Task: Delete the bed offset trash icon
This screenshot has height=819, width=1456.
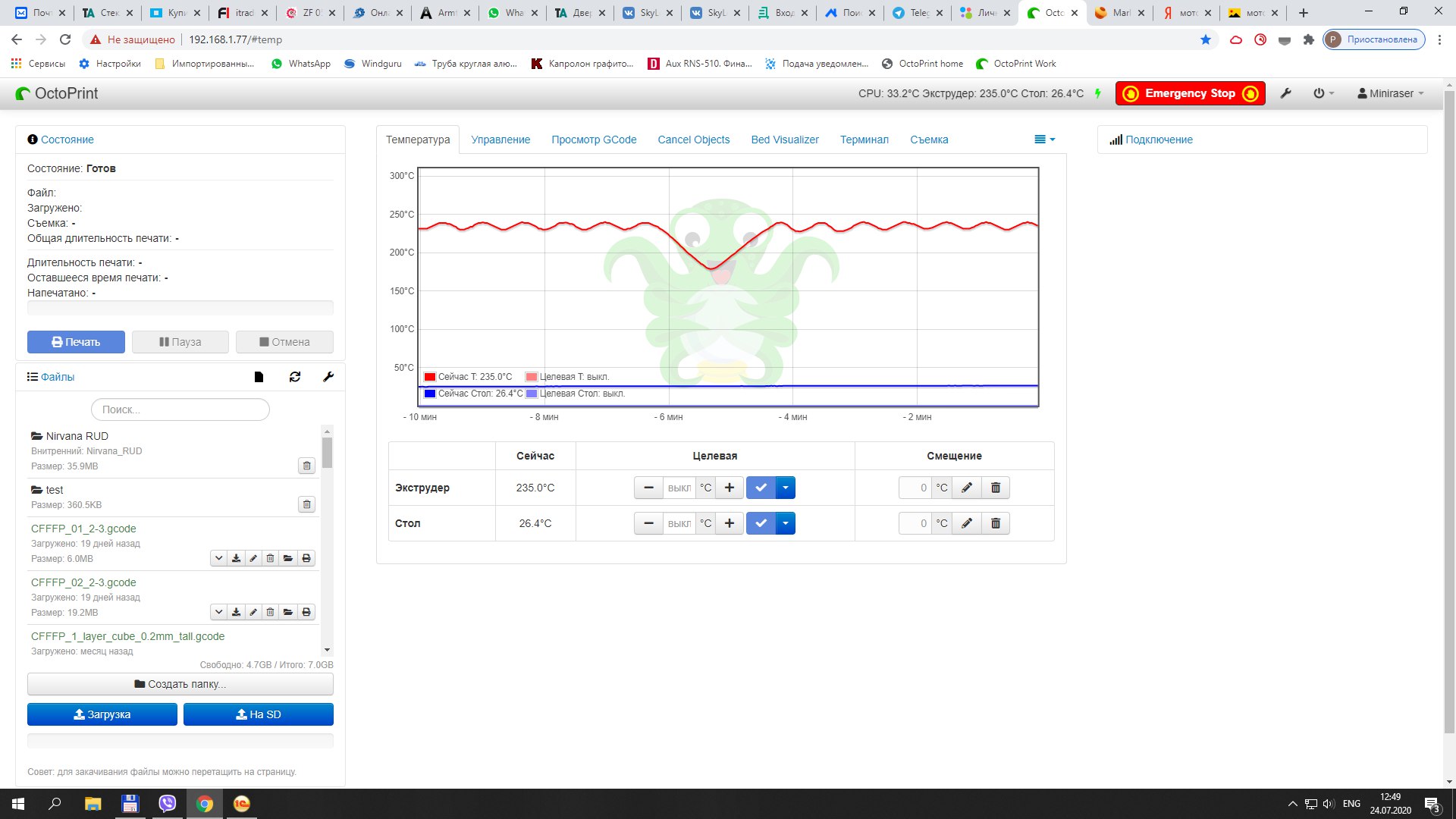Action: 996,523
